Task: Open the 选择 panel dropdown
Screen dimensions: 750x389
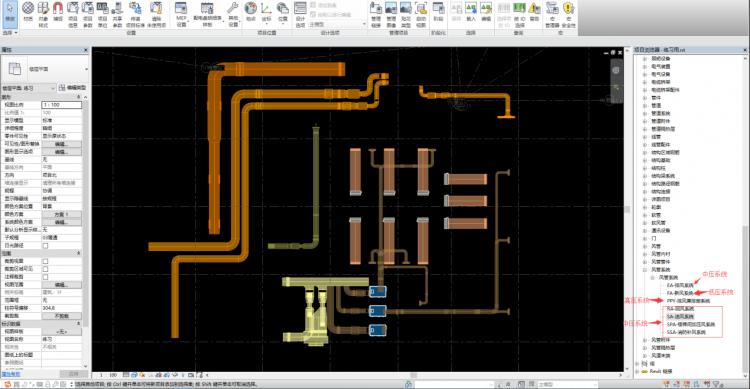Action: point(10,33)
